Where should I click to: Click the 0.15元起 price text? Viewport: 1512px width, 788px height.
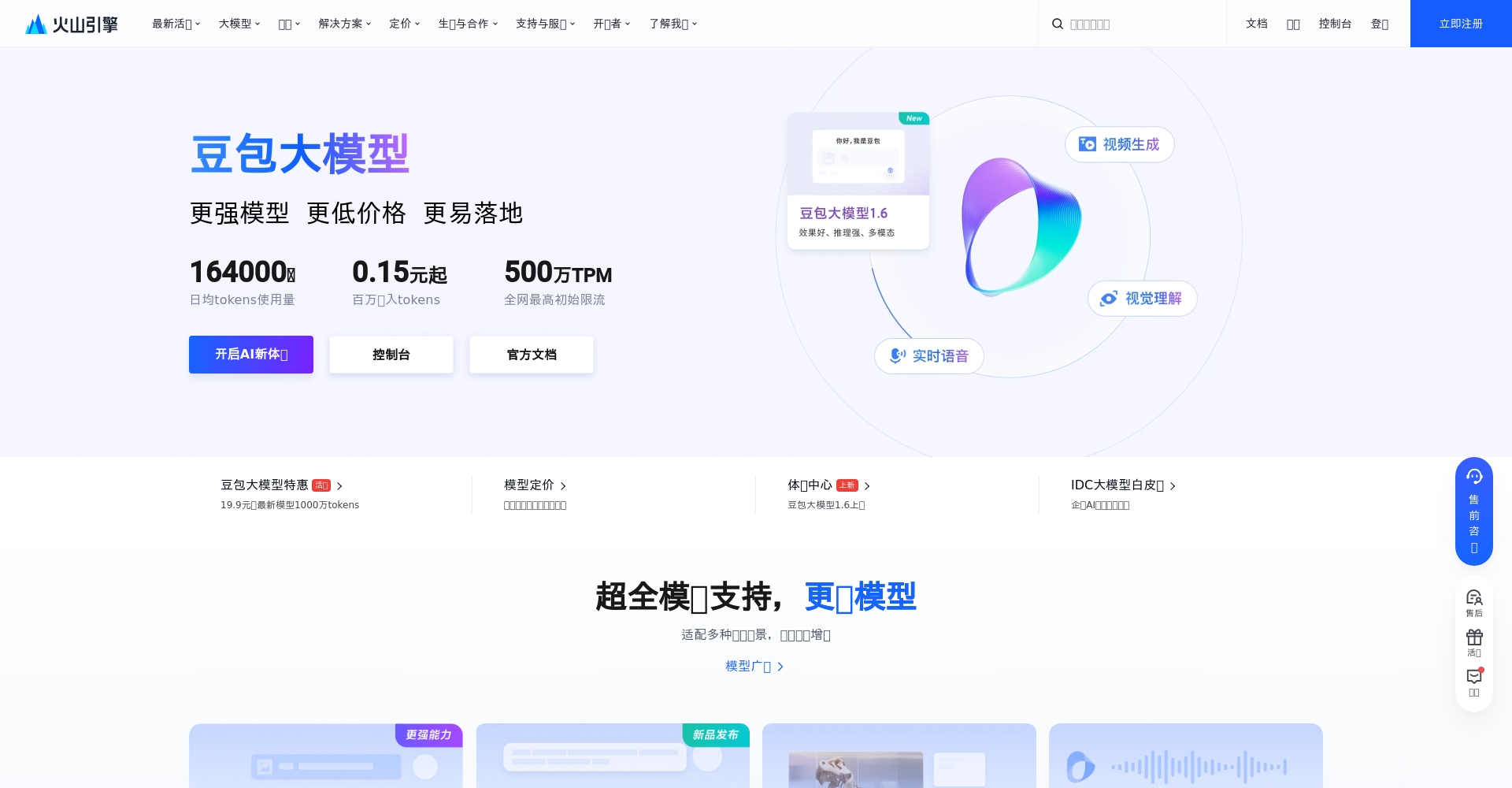[399, 273]
